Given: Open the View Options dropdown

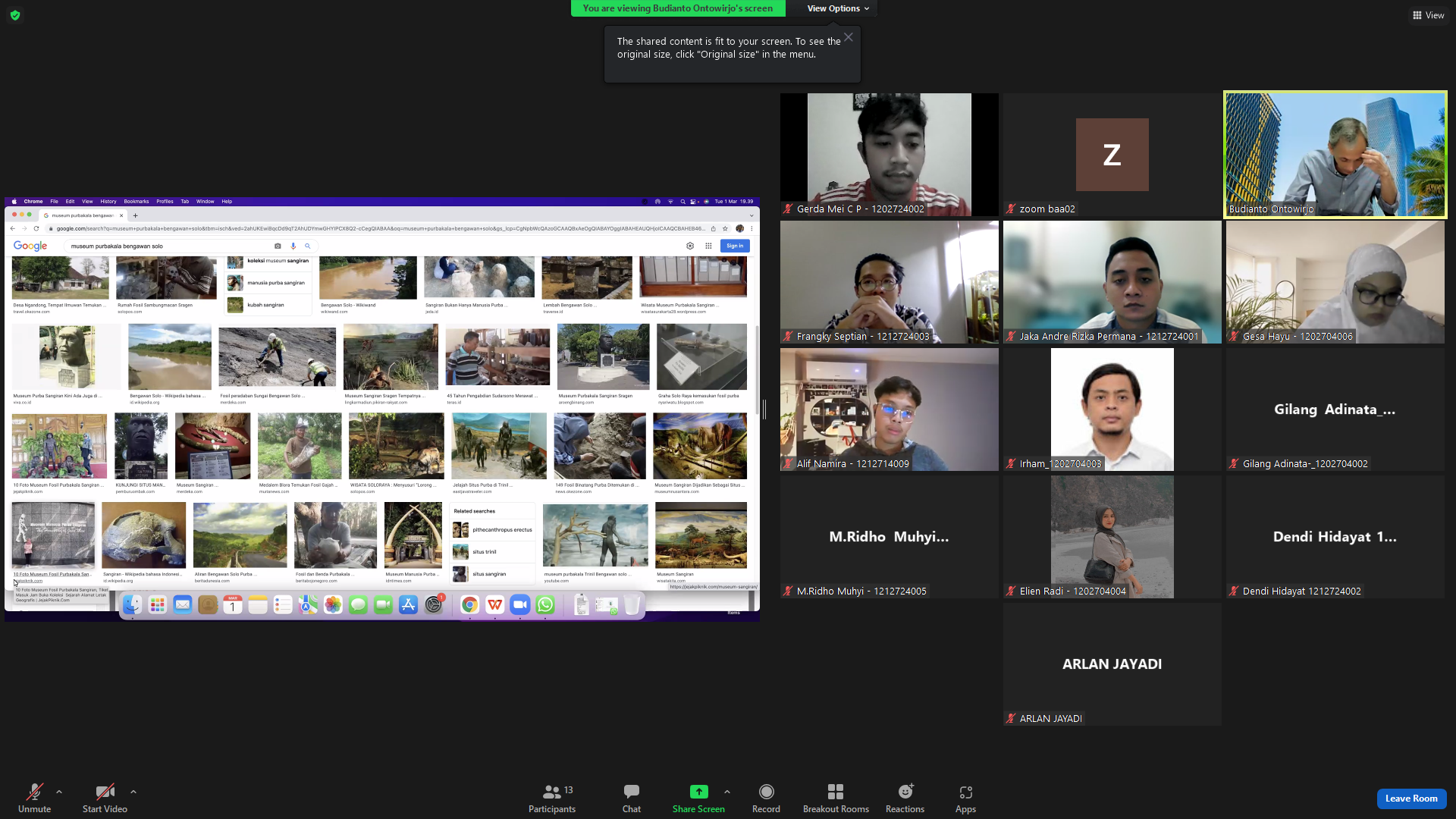Looking at the screenshot, I should [x=837, y=8].
